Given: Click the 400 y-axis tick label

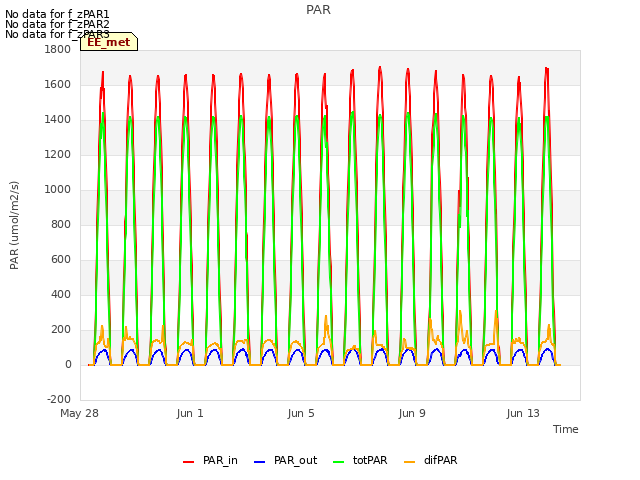Looking at the screenshot, I should [61, 295].
